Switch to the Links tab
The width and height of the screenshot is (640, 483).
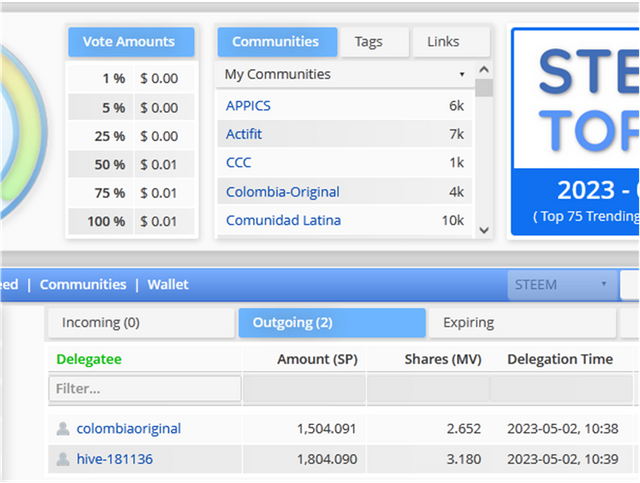point(451,42)
